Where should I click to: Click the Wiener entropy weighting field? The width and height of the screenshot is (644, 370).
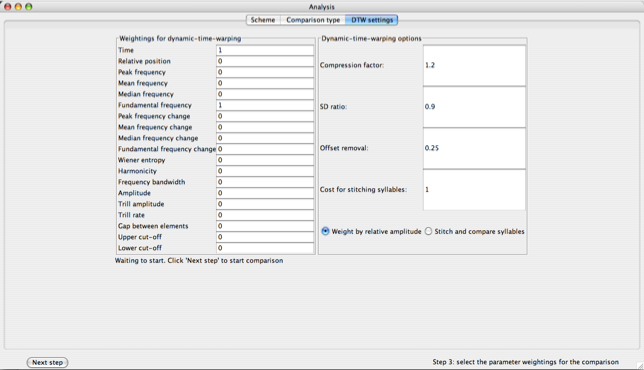[265, 160]
